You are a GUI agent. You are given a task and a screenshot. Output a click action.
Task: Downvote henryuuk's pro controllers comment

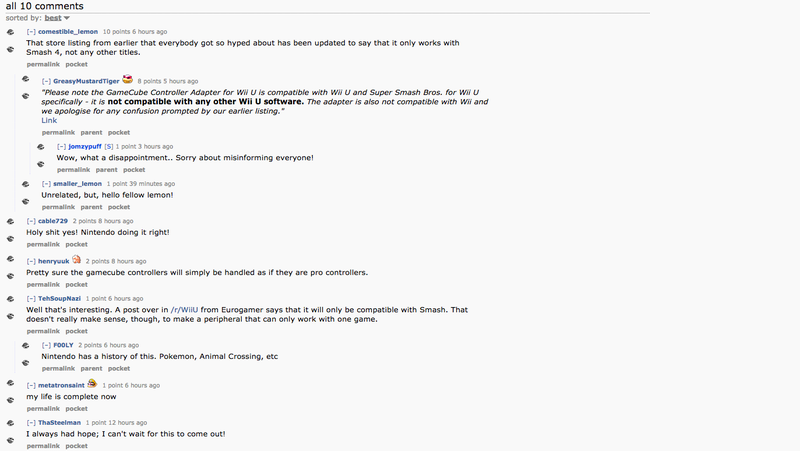pyautogui.click(x=10, y=277)
